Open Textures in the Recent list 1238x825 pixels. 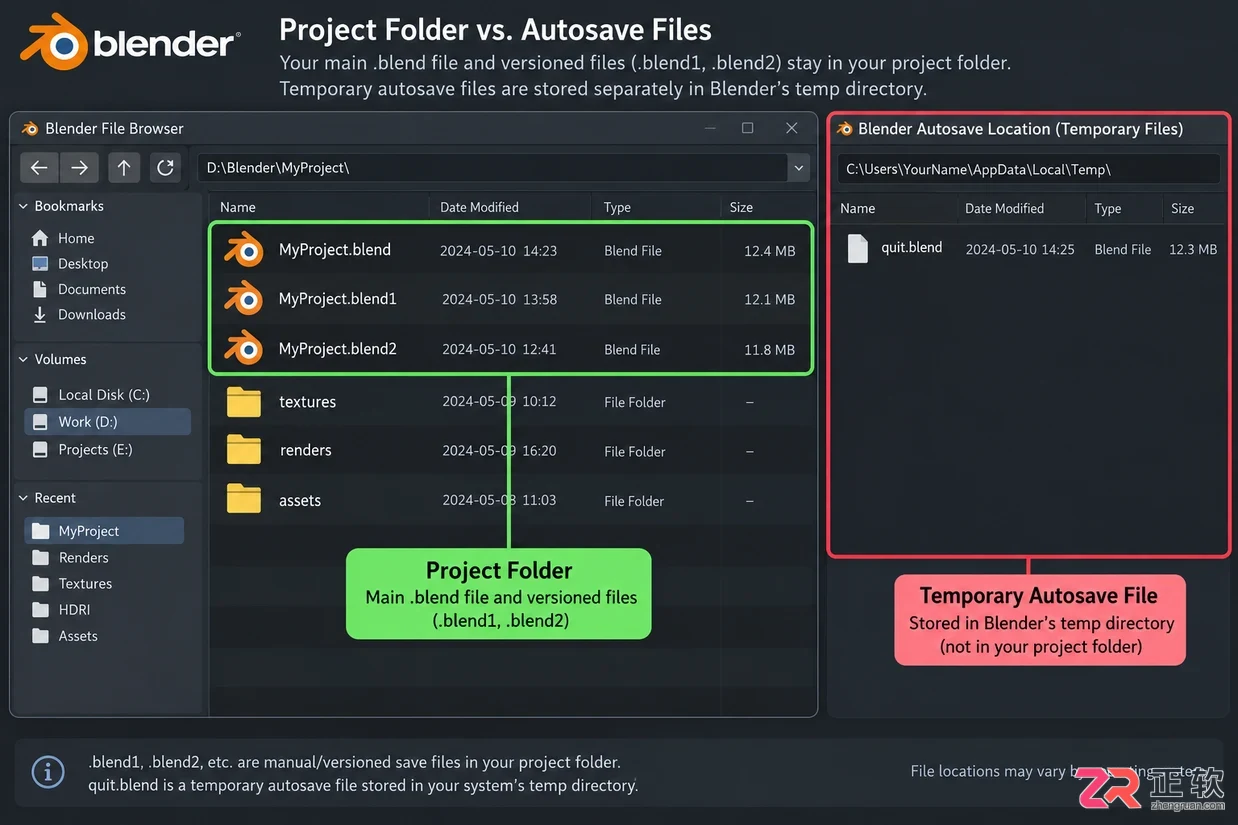pos(85,584)
